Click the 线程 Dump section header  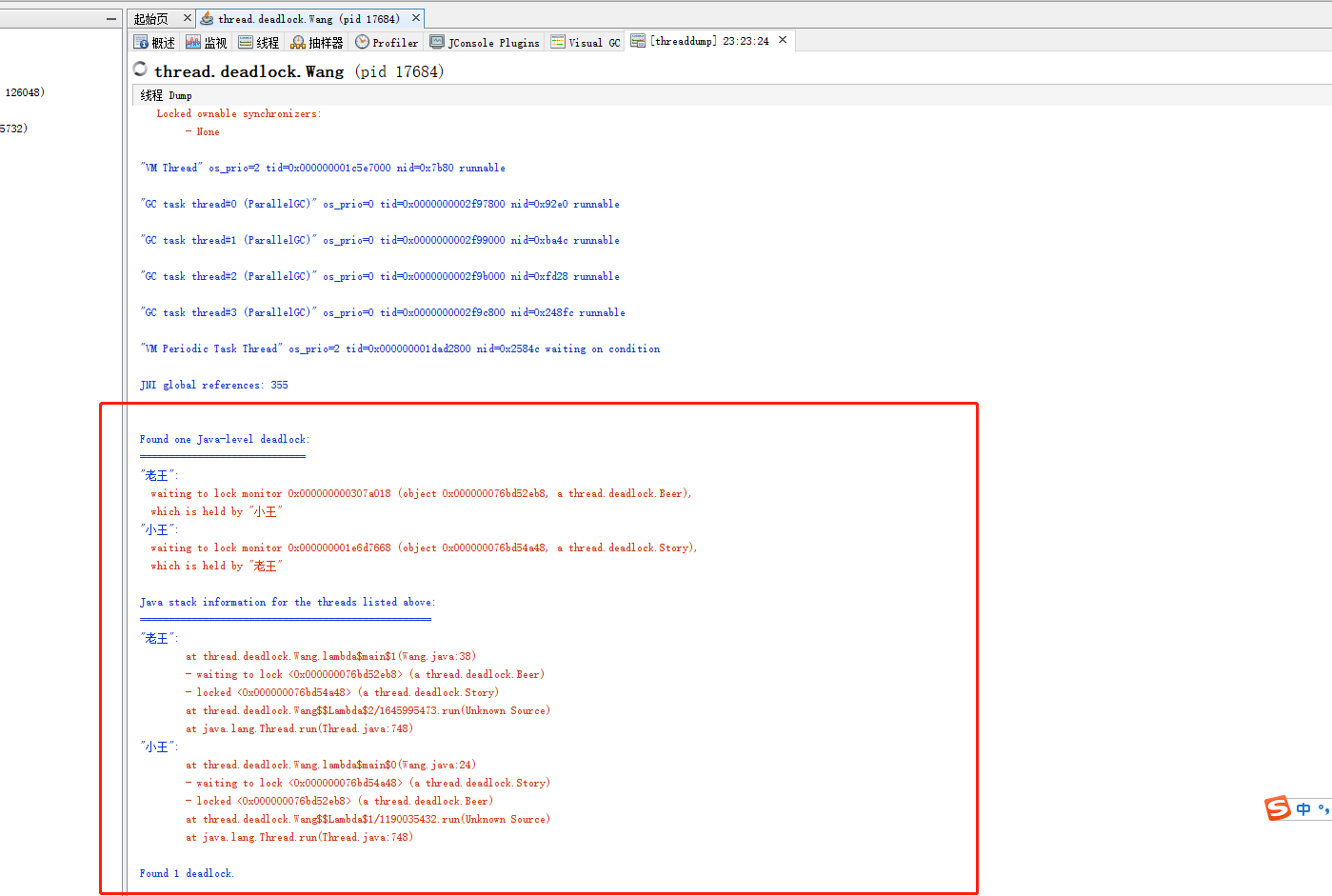click(166, 95)
